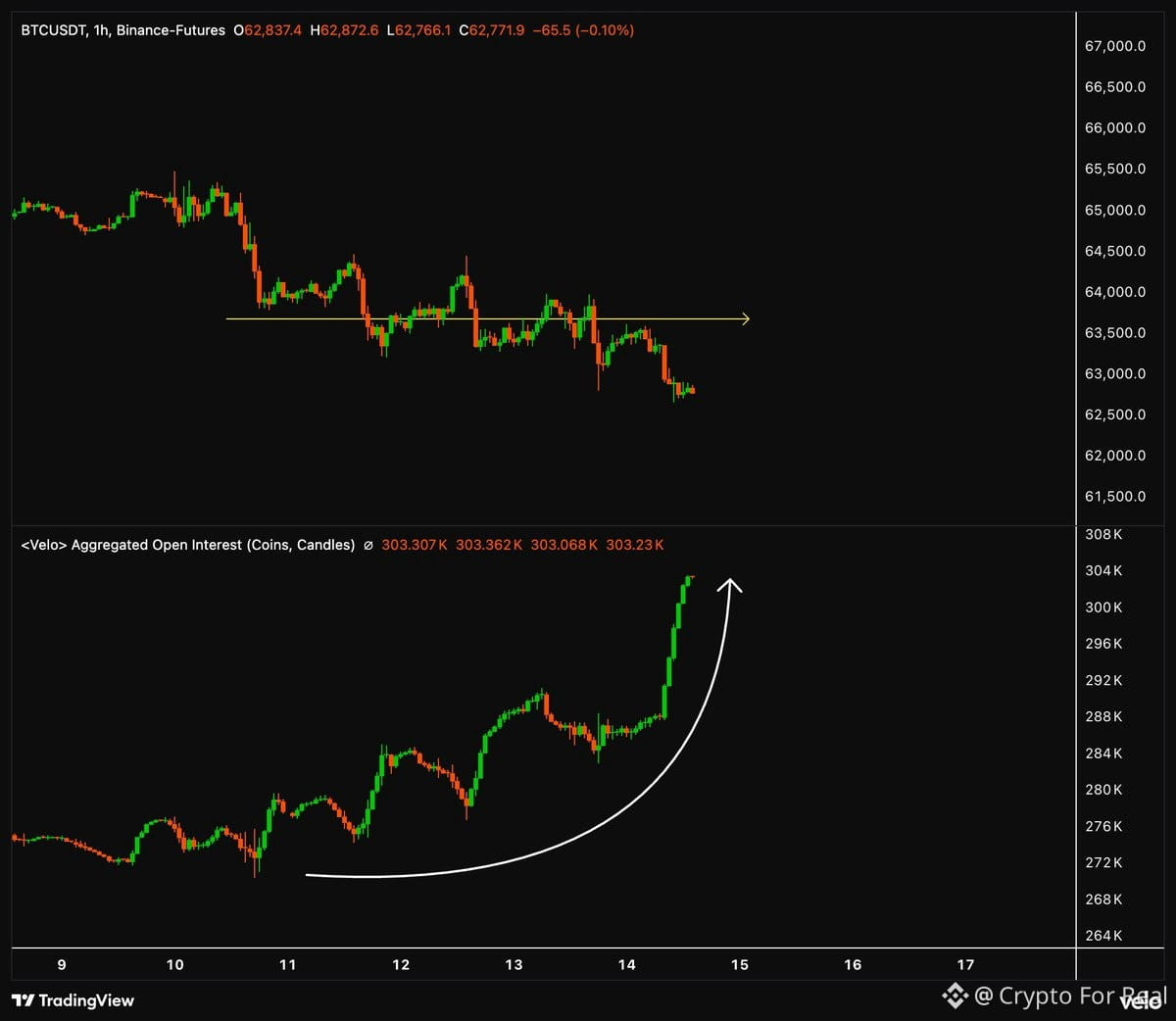Click the 65,500.0 price axis label
The width and height of the screenshot is (1176, 1021).
(1115, 169)
